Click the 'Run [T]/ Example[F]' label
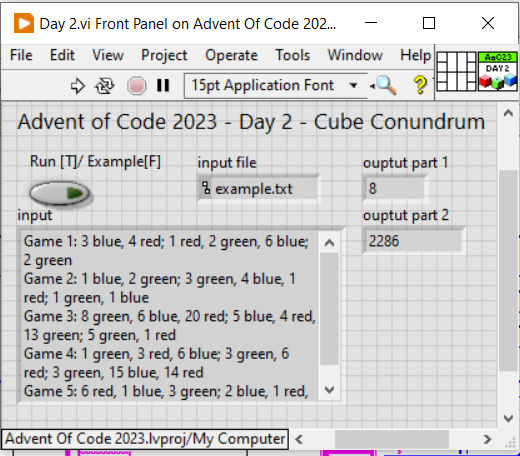 coord(95,162)
